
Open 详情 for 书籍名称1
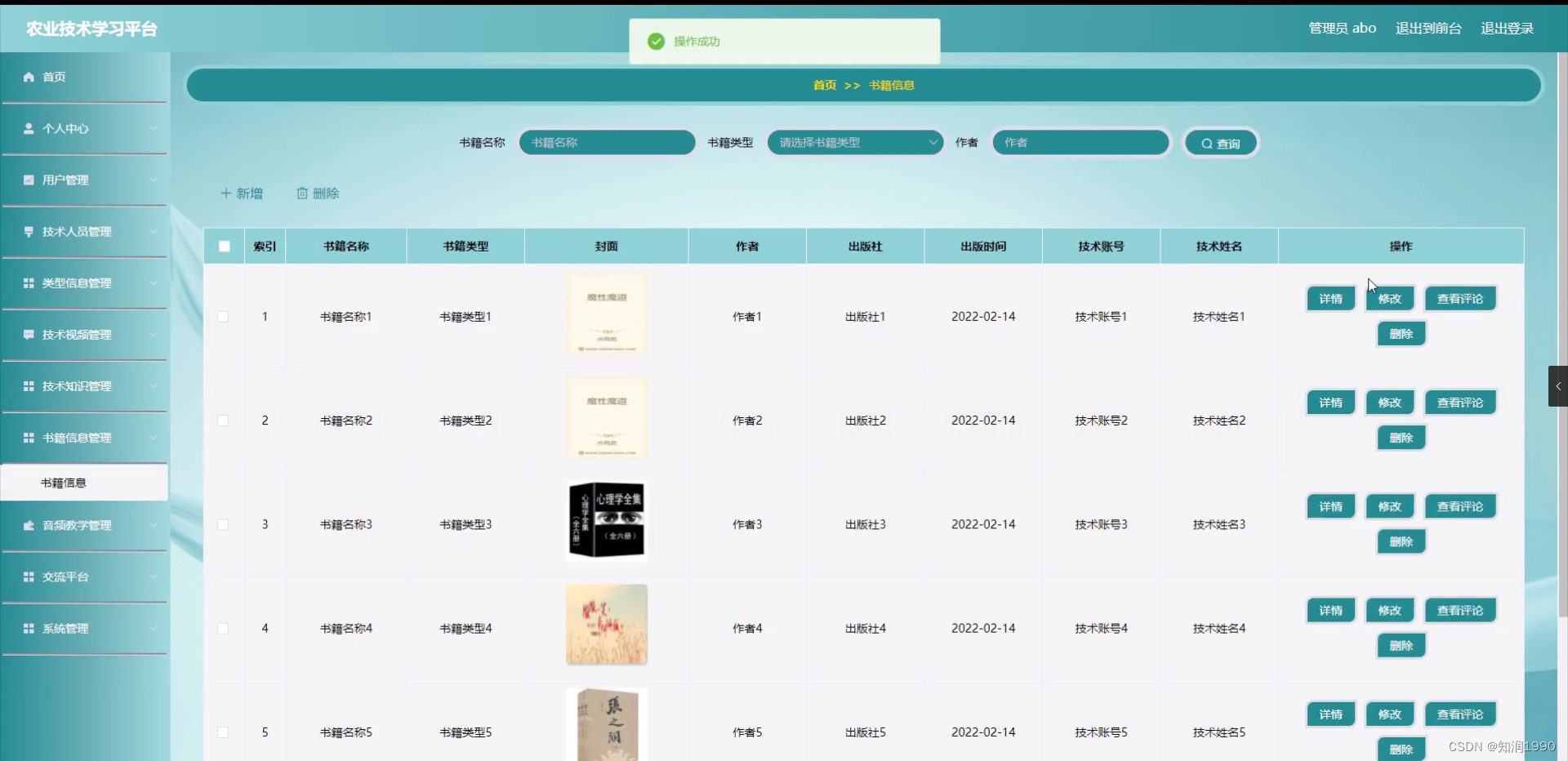(x=1330, y=298)
